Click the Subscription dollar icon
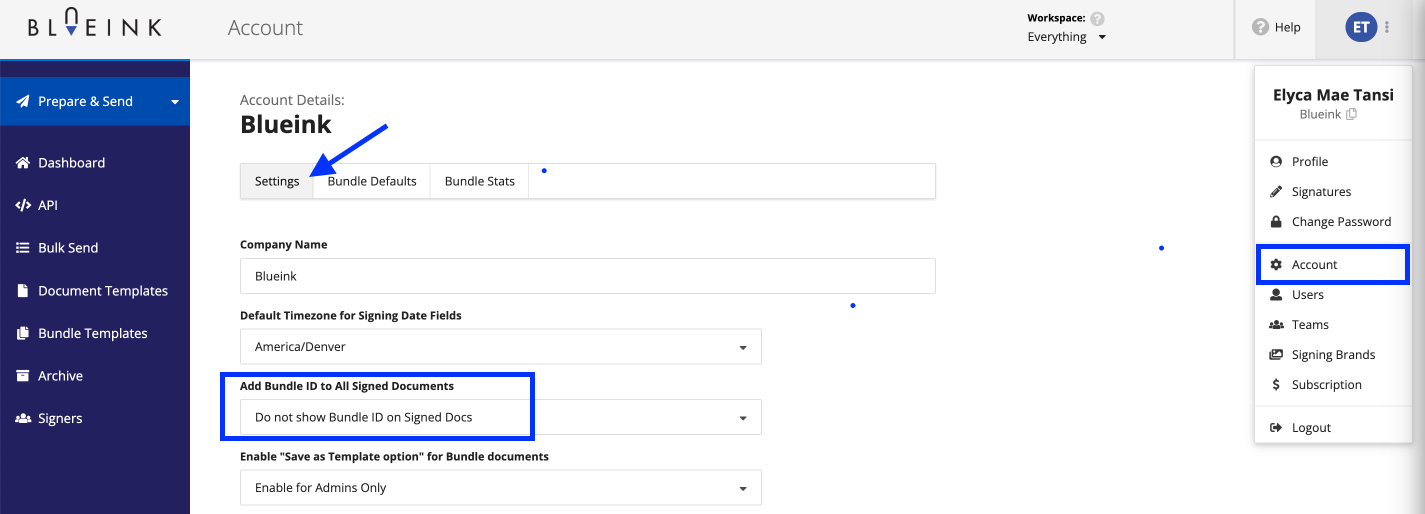The image size is (1425, 514). [1276, 384]
